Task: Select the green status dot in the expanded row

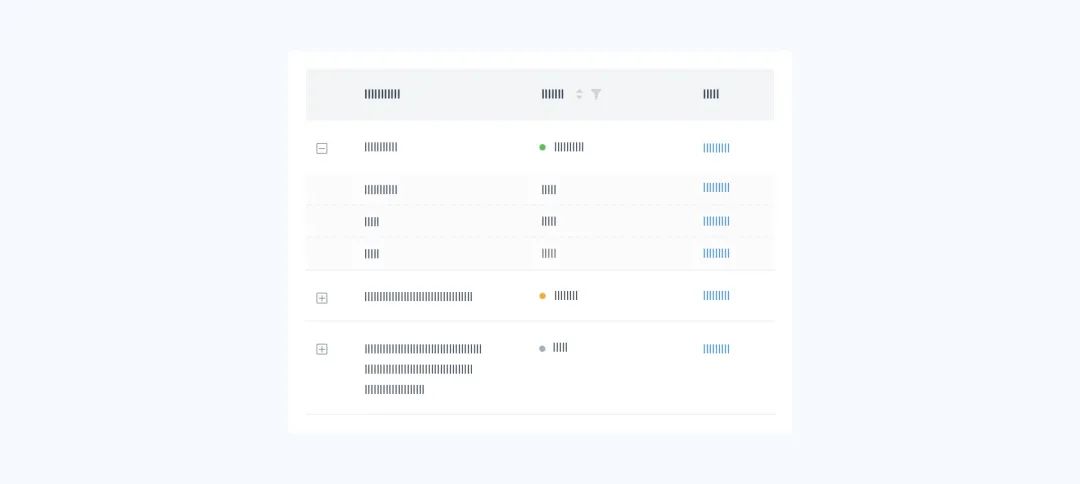Action: [542, 147]
